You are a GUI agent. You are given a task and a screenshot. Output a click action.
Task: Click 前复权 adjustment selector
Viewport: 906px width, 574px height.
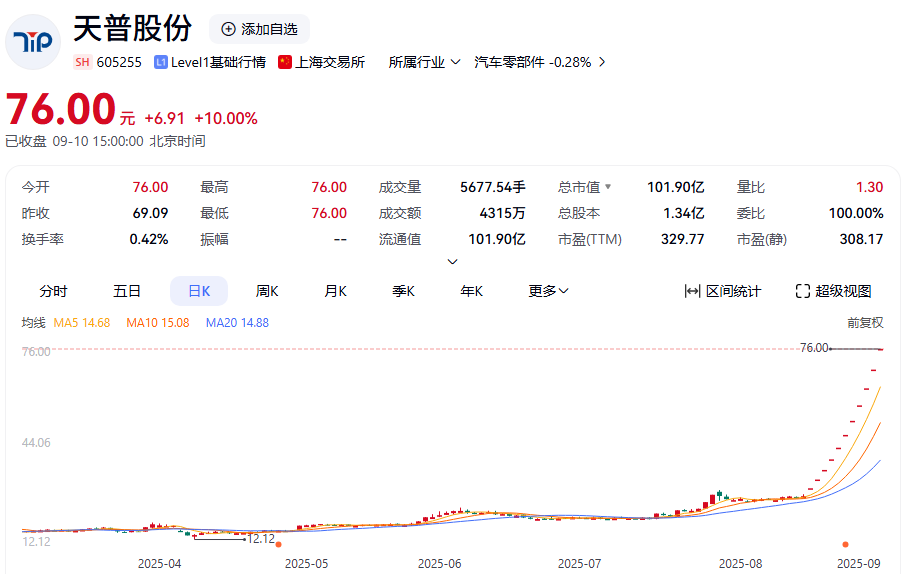[865, 323]
